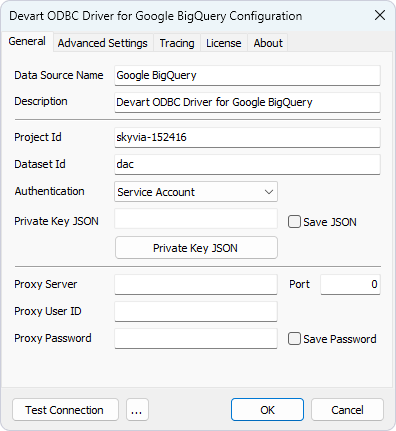Open the About tab
This screenshot has width=396, height=431.
pos(268,43)
